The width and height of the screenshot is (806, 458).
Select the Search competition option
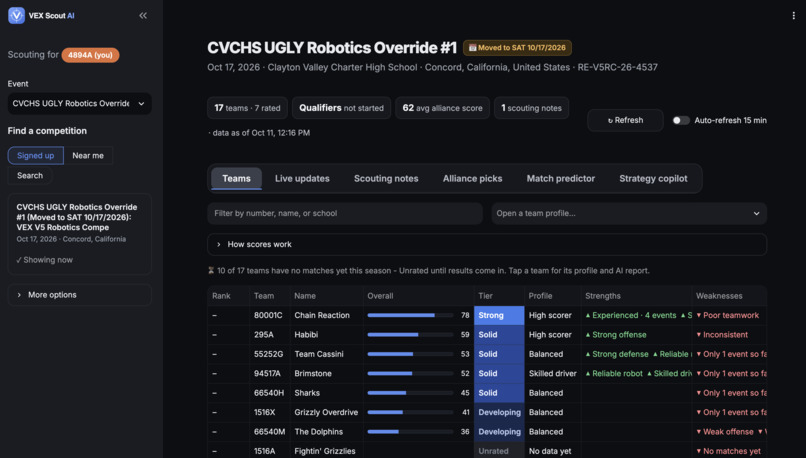(x=30, y=175)
